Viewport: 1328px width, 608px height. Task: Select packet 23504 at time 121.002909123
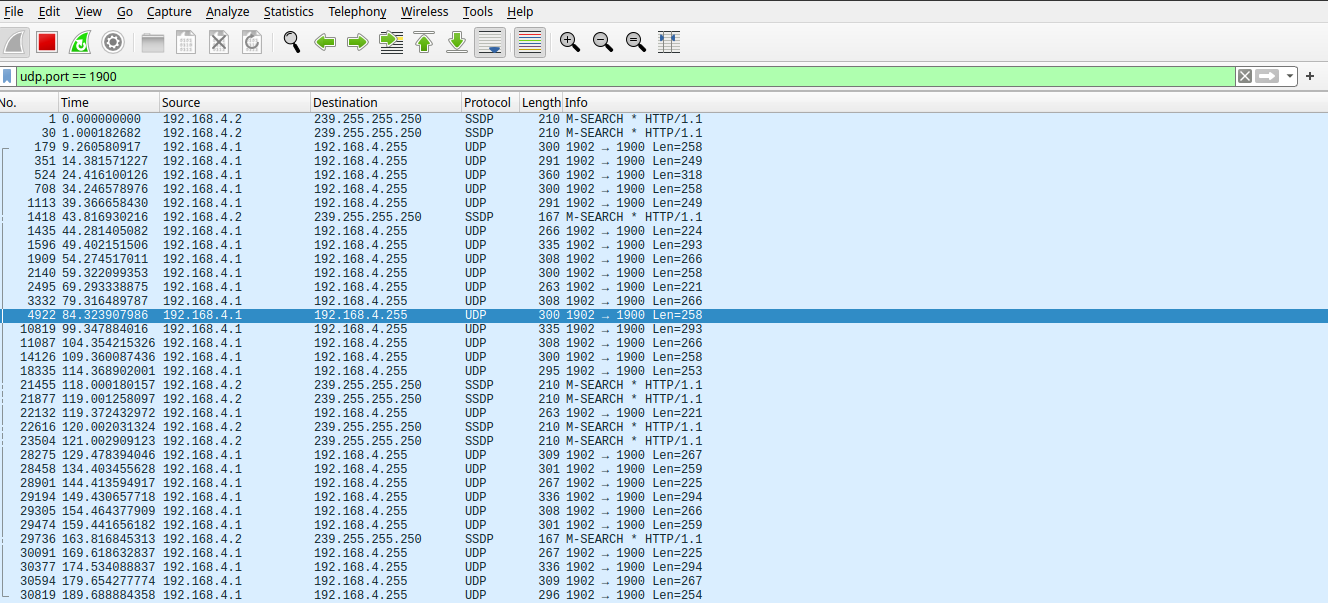(664, 441)
